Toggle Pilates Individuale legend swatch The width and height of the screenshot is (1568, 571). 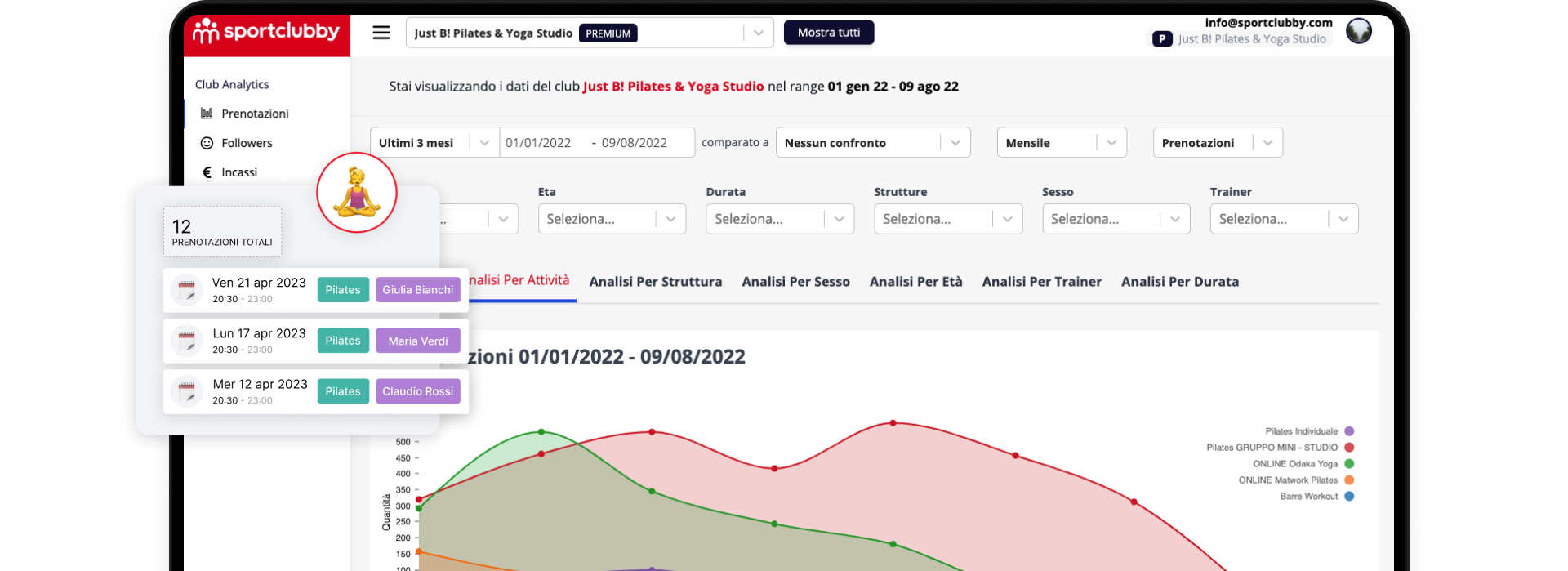click(1349, 431)
